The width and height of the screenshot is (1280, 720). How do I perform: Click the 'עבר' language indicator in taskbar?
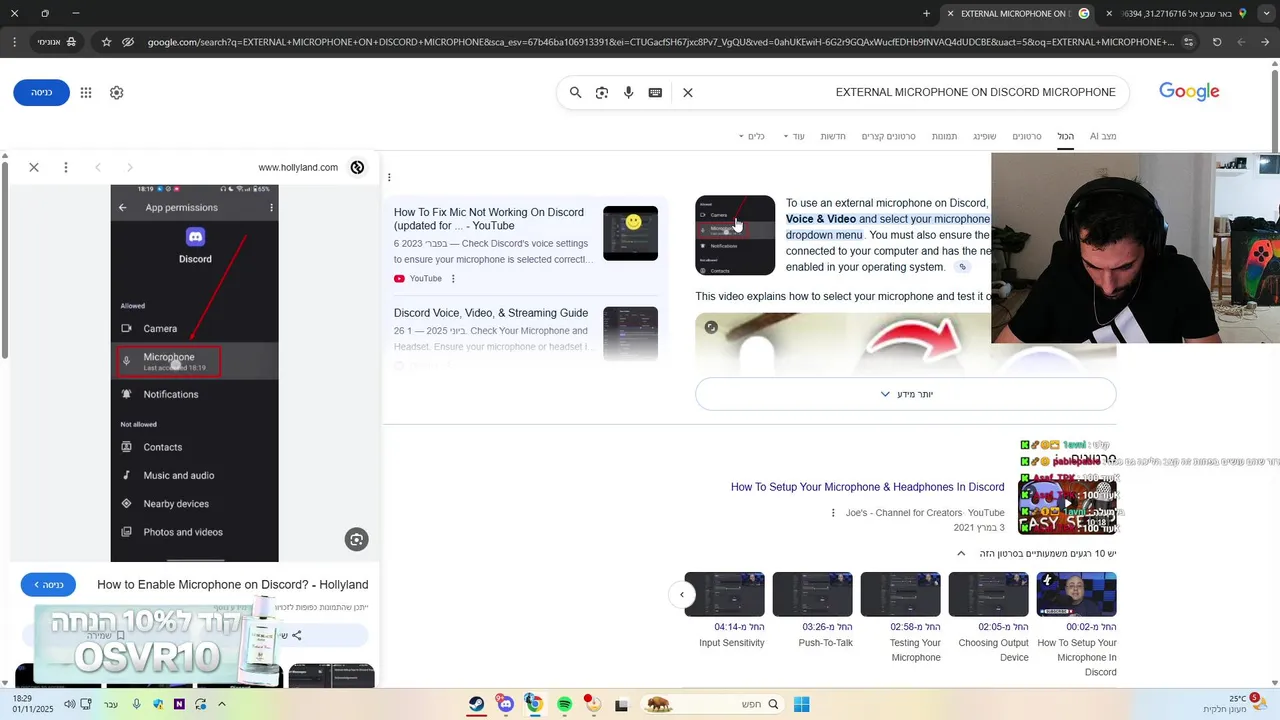coord(111,704)
